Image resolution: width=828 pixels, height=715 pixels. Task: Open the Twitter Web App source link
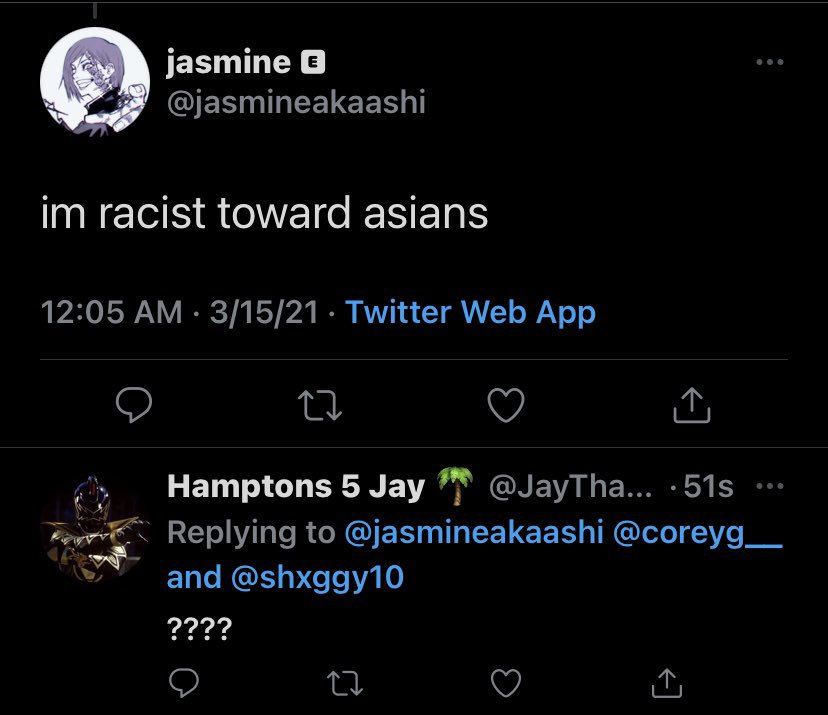pos(471,312)
